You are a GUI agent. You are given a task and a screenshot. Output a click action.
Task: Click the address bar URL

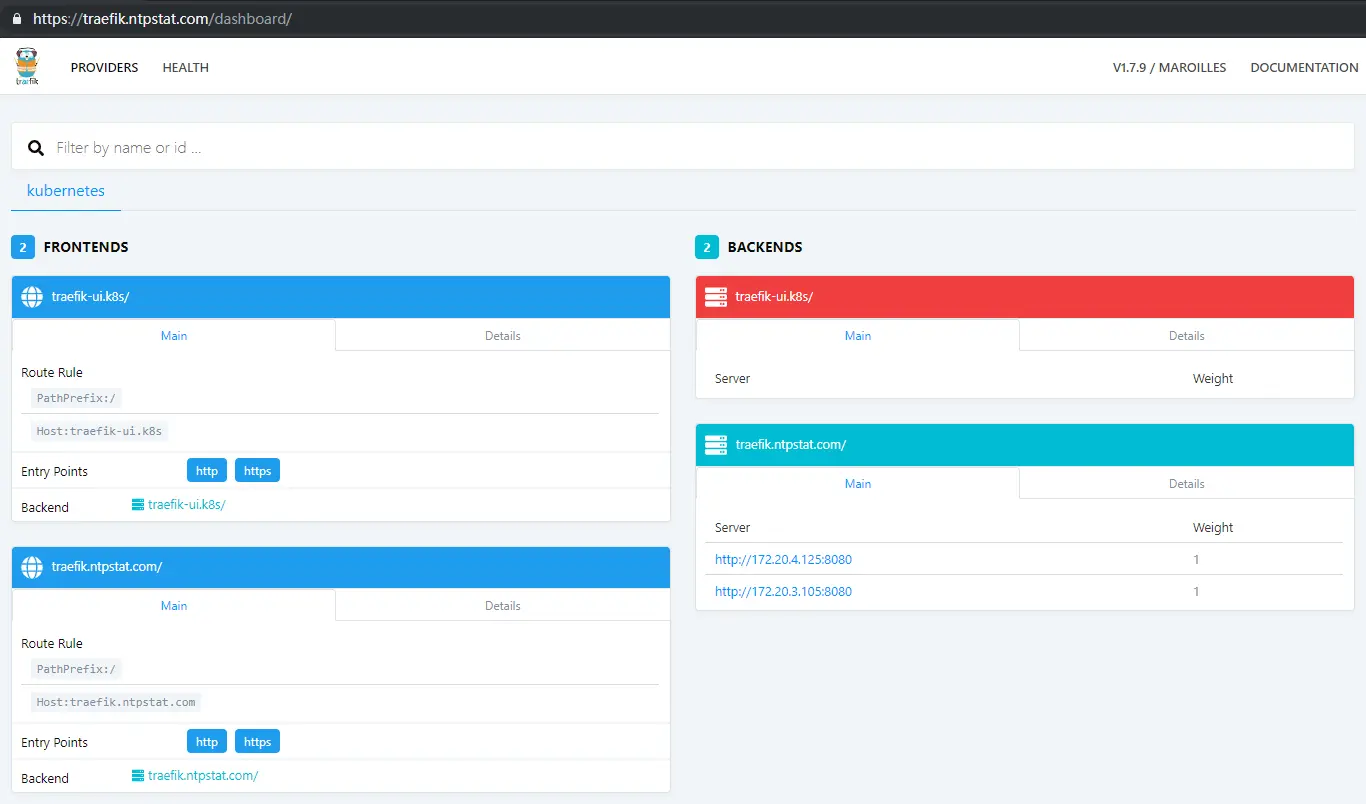pyautogui.click(x=162, y=18)
